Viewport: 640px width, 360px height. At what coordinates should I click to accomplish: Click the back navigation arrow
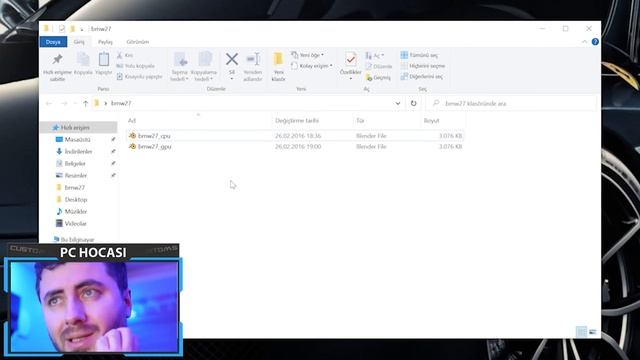(x=49, y=103)
